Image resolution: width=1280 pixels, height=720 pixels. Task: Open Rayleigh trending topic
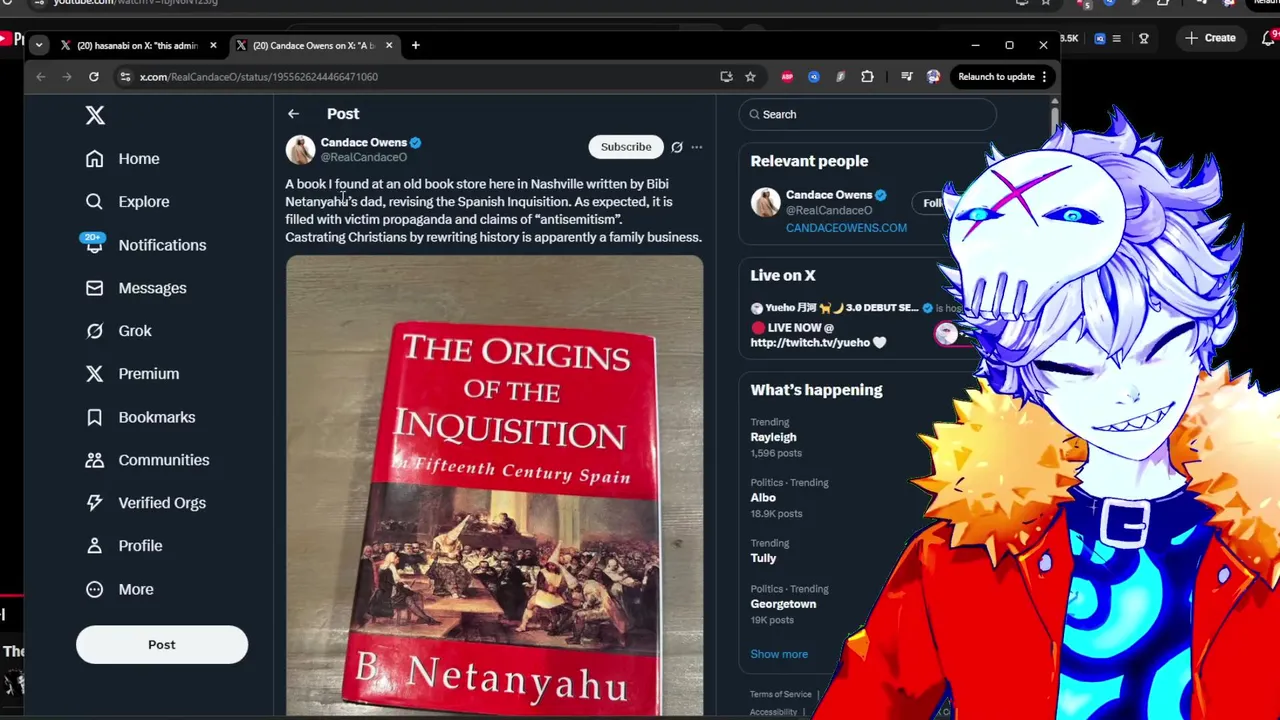(x=774, y=437)
